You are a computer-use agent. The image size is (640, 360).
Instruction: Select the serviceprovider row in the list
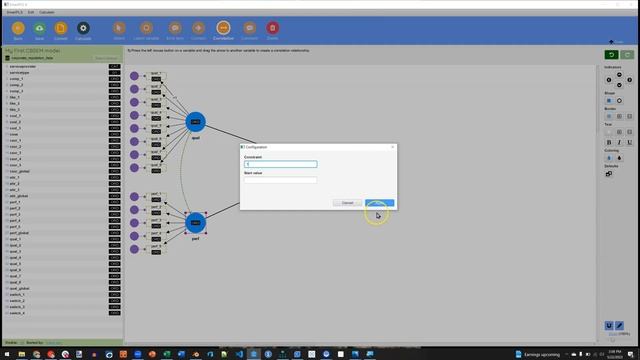pyautogui.click(x=63, y=67)
